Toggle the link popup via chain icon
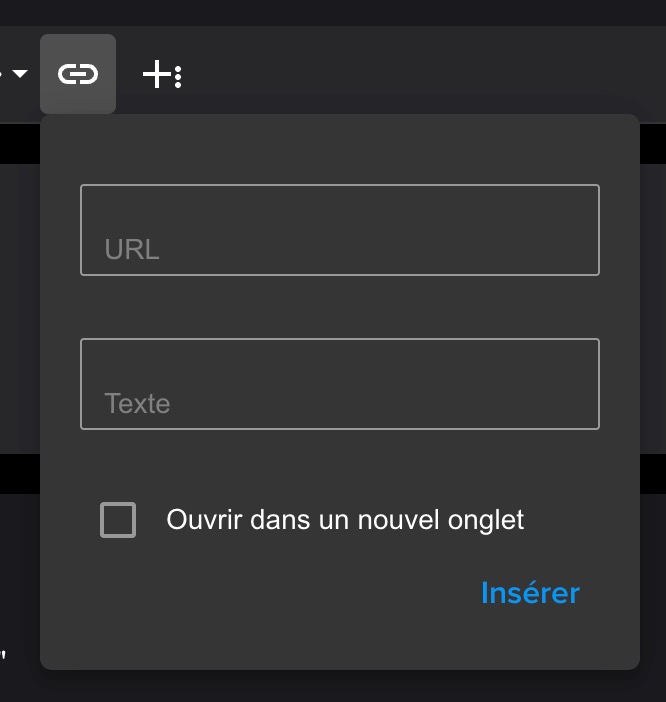 (x=78, y=74)
